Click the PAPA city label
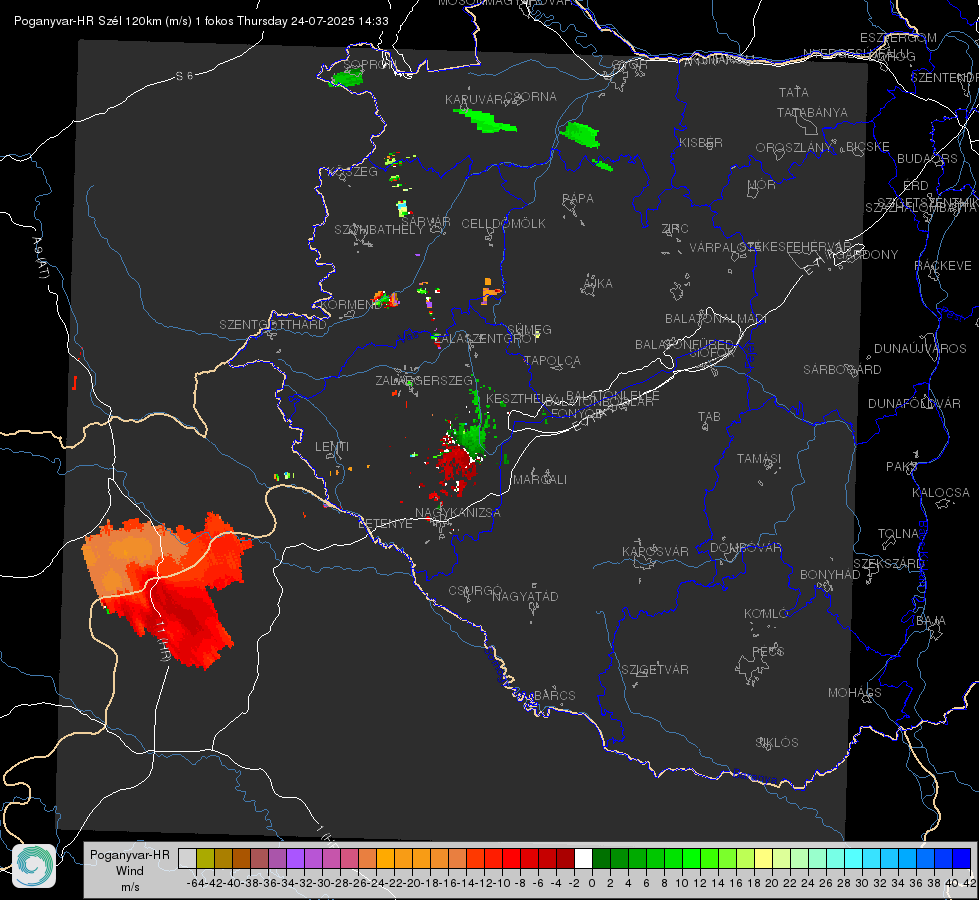 coord(578,199)
